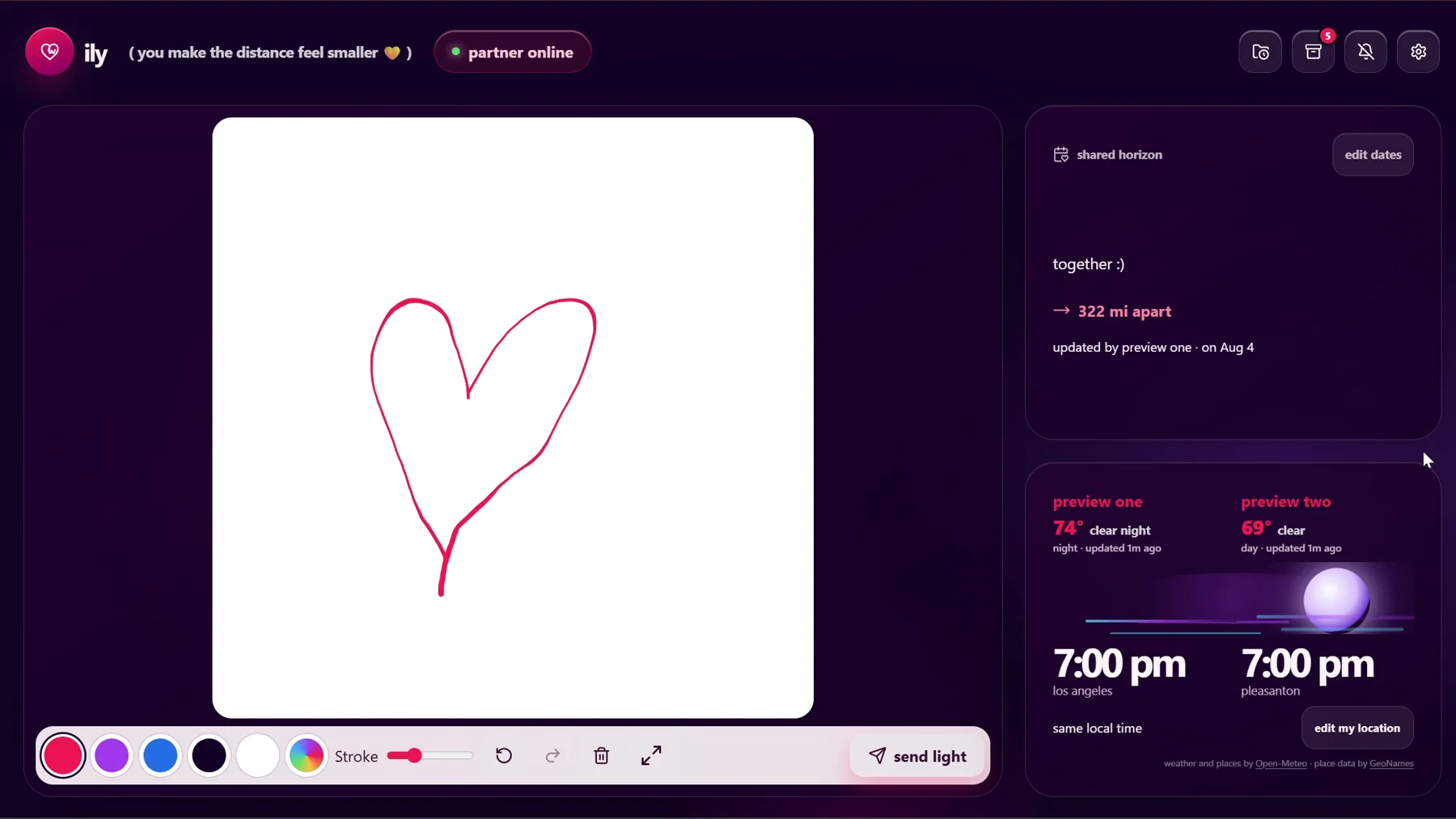
Task: Expand the canvas to fullscreen
Action: click(651, 755)
